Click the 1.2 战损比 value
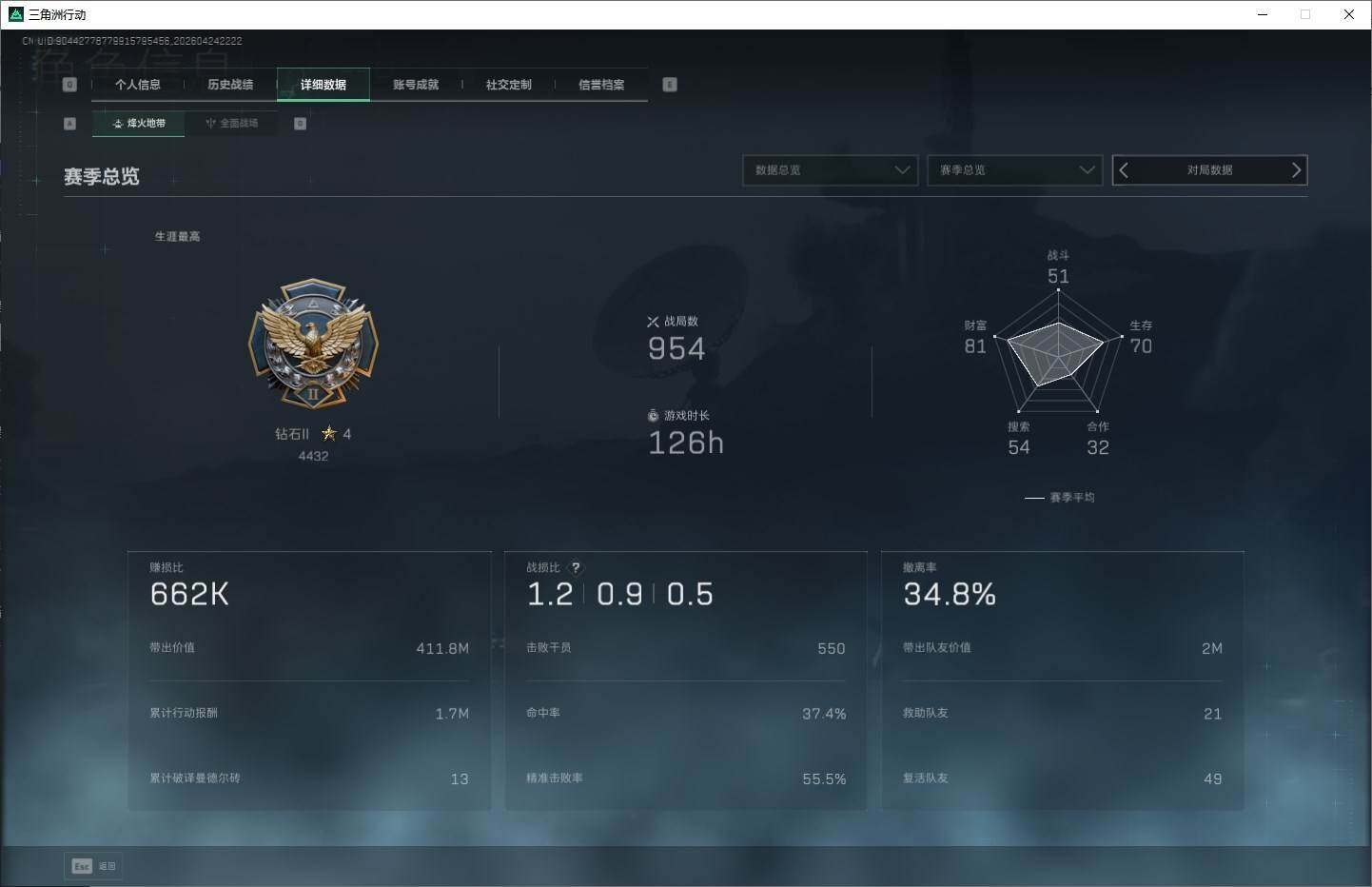The height and width of the screenshot is (887, 1372). tap(550, 595)
